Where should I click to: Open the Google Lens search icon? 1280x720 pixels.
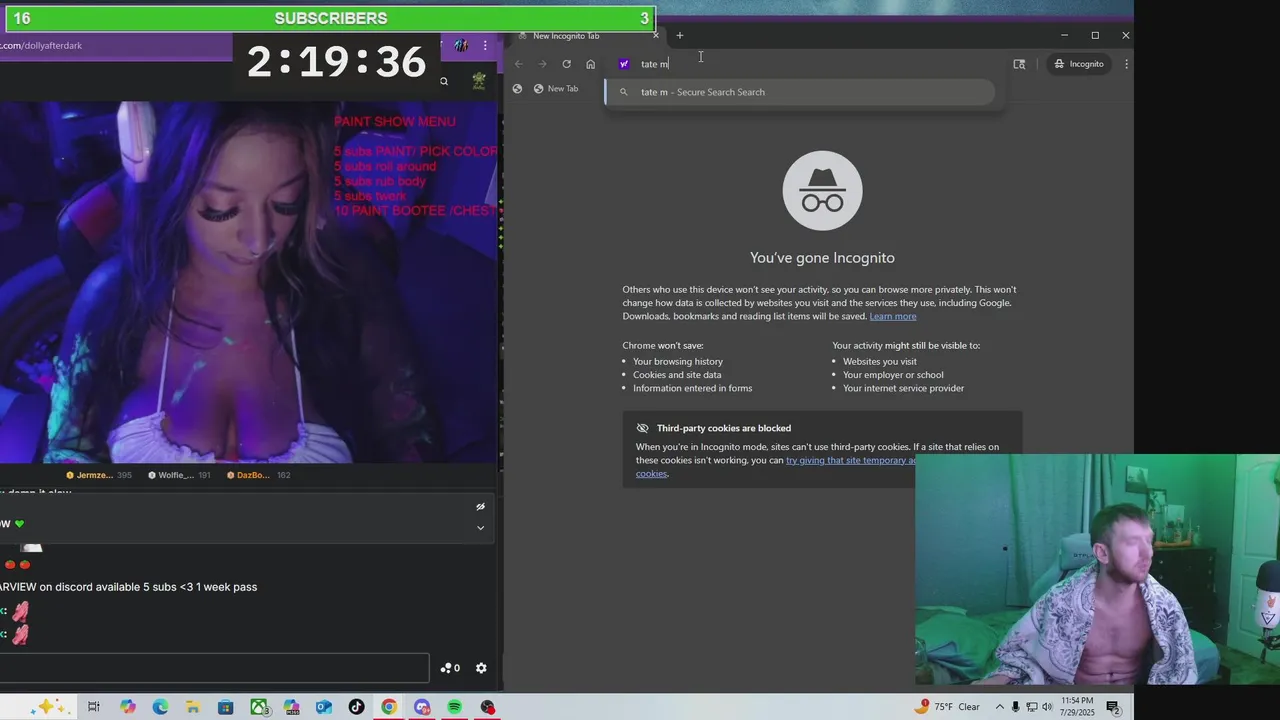(1019, 64)
